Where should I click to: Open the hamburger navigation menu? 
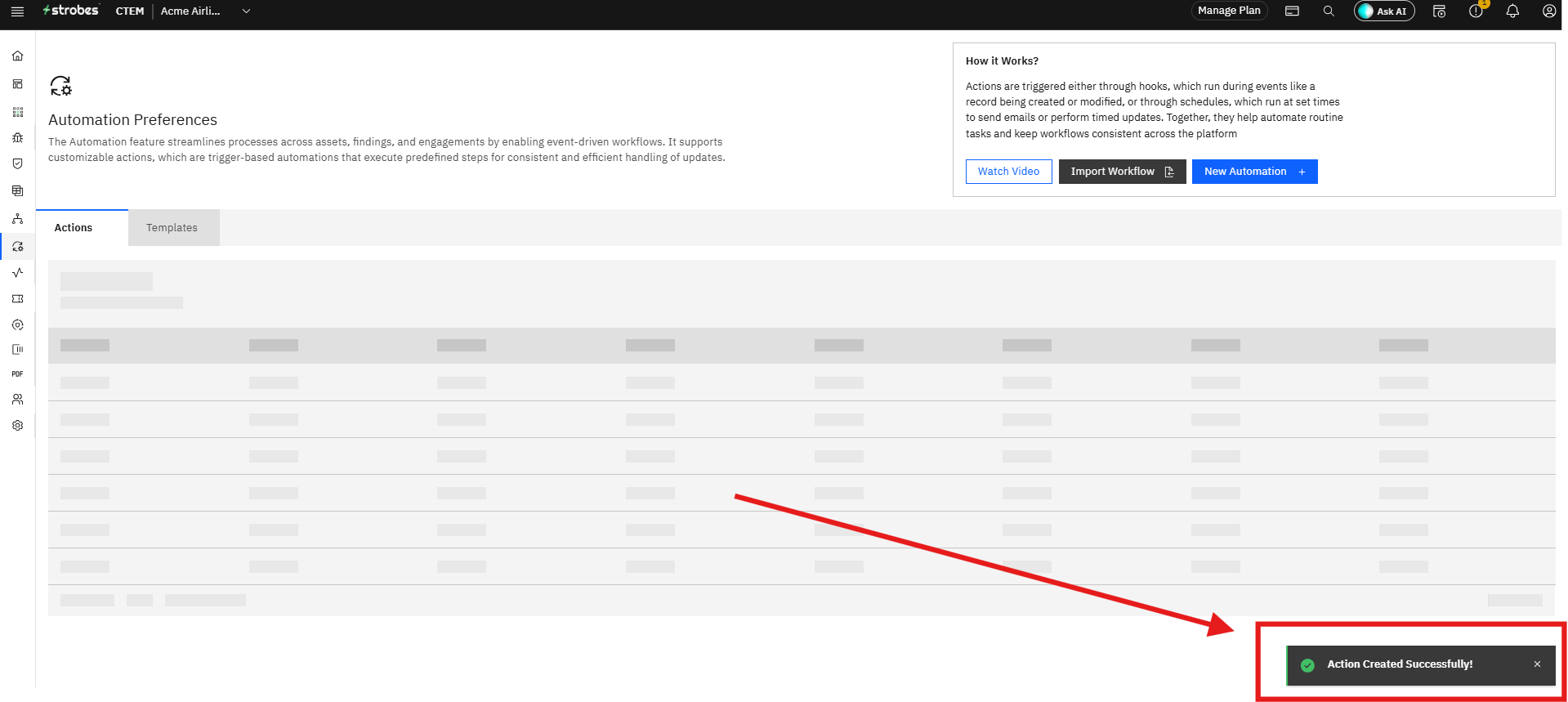17,11
